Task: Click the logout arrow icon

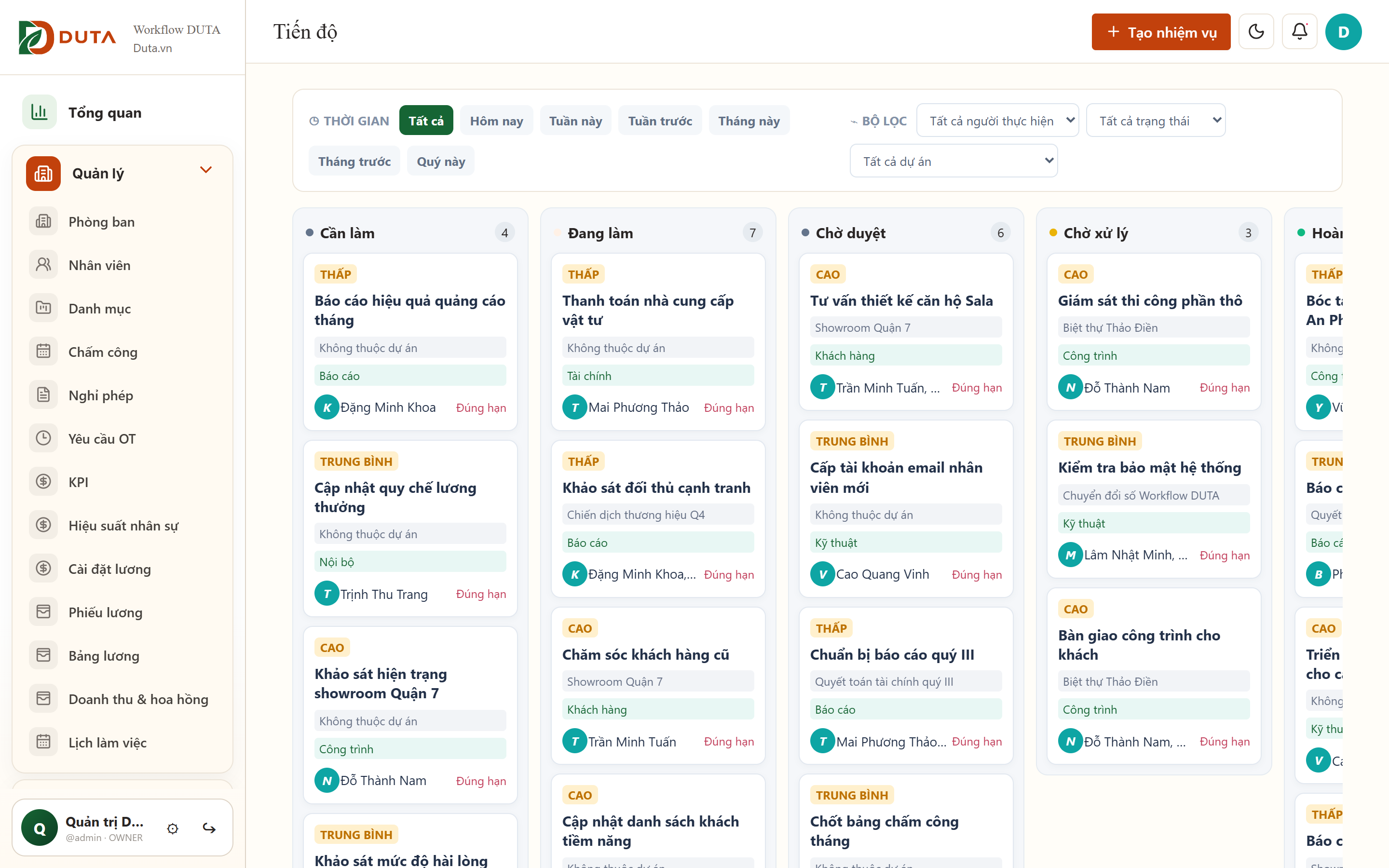Action: (x=209, y=828)
